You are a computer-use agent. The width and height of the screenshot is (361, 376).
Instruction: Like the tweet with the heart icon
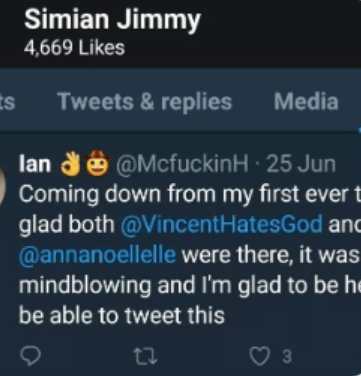point(260,356)
